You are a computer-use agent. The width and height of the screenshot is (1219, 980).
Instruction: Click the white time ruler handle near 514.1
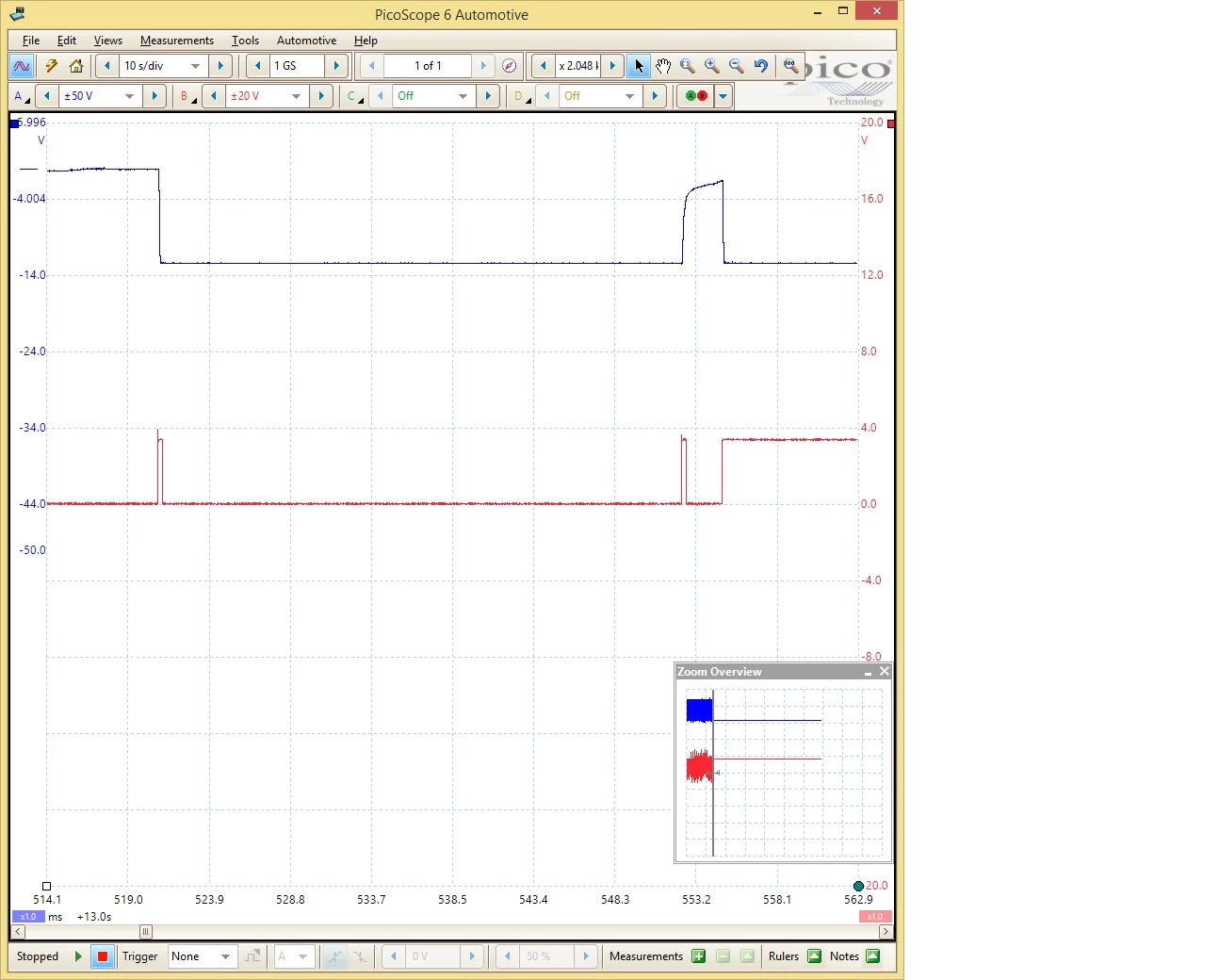[x=46, y=886]
